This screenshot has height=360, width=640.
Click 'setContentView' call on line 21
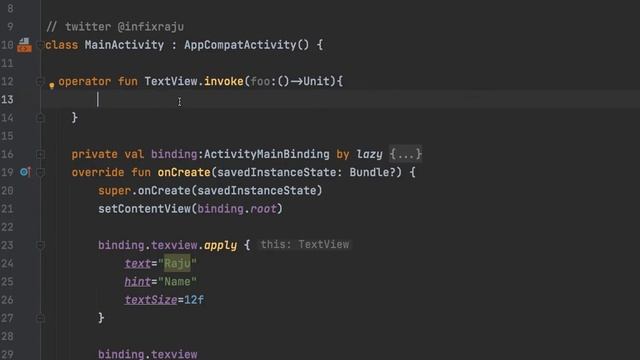pyautogui.click(x=144, y=209)
